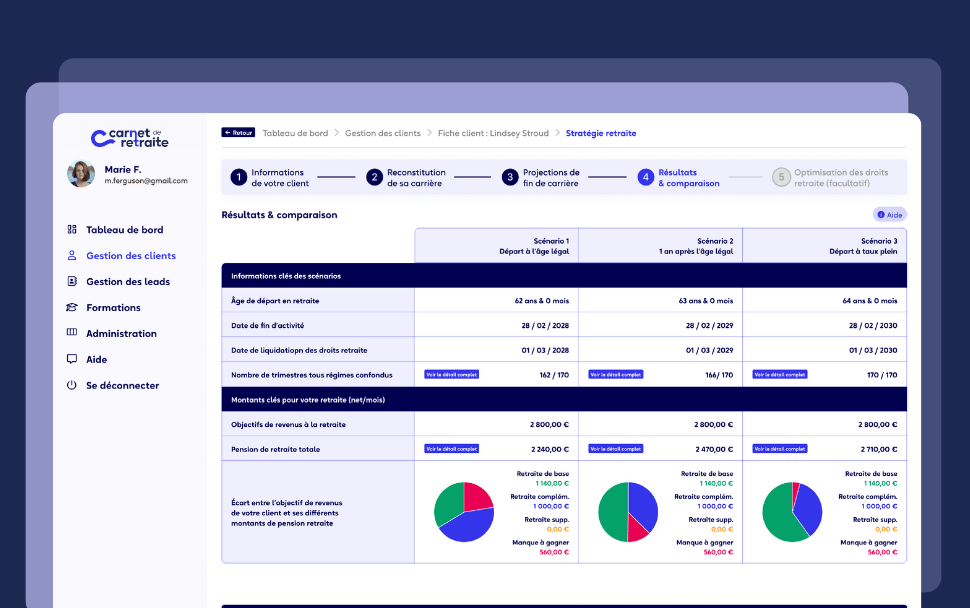
Task: Go to step 2 Reconstitution de sa carrière
Action: pos(406,178)
